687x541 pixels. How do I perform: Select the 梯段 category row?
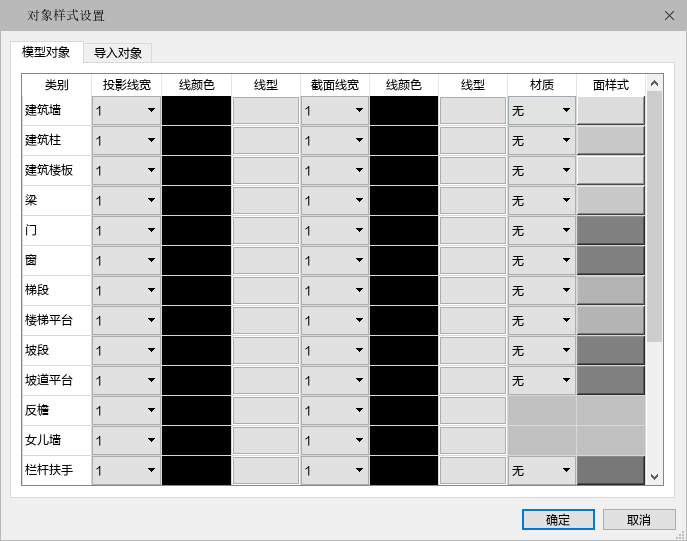[57, 290]
